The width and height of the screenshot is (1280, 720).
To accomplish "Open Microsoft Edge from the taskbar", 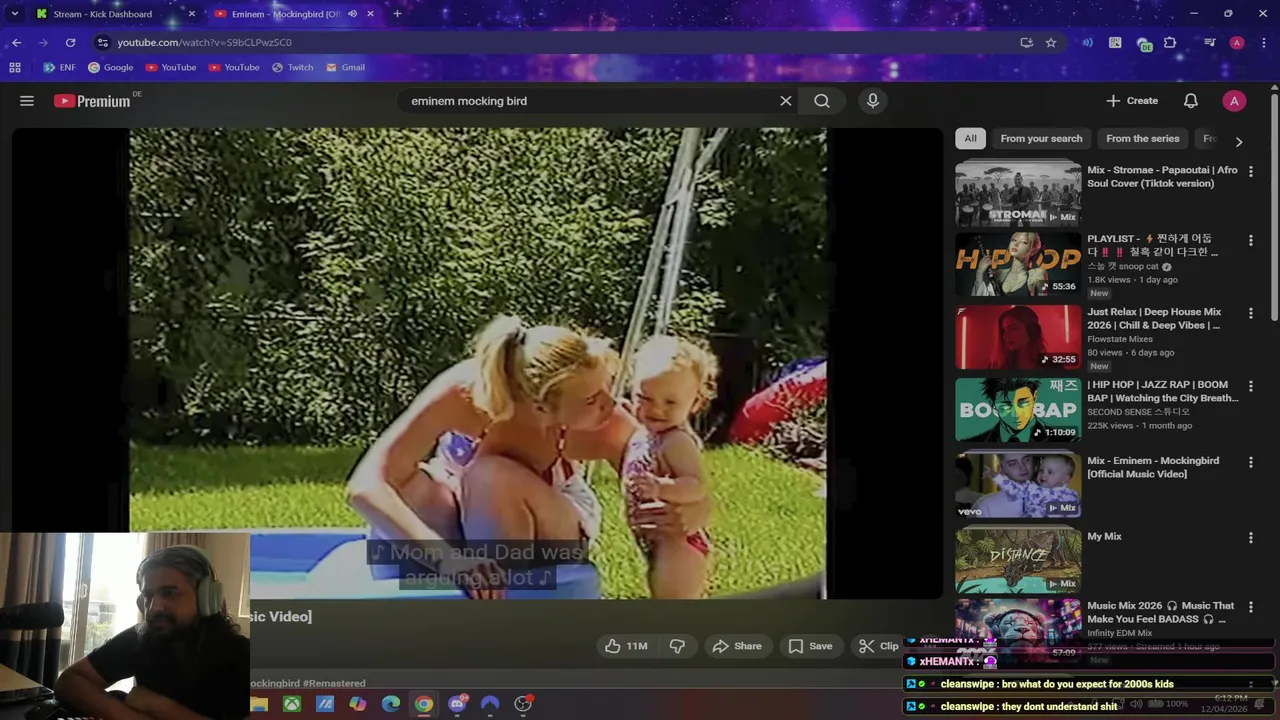I will pyautogui.click(x=391, y=704).
